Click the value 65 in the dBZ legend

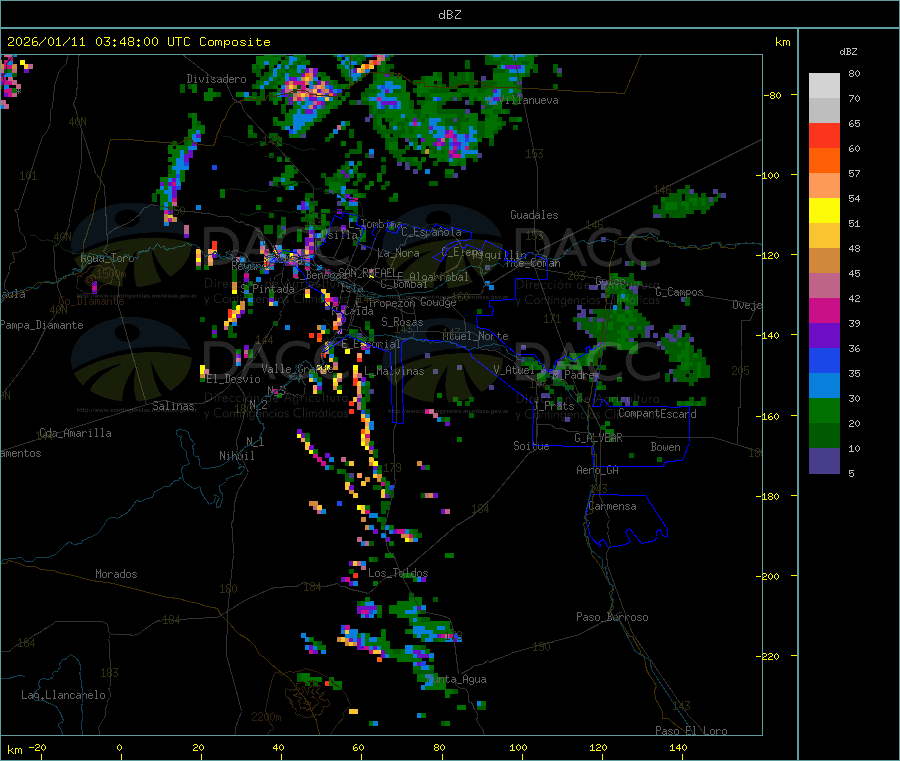tap(854, 123)
